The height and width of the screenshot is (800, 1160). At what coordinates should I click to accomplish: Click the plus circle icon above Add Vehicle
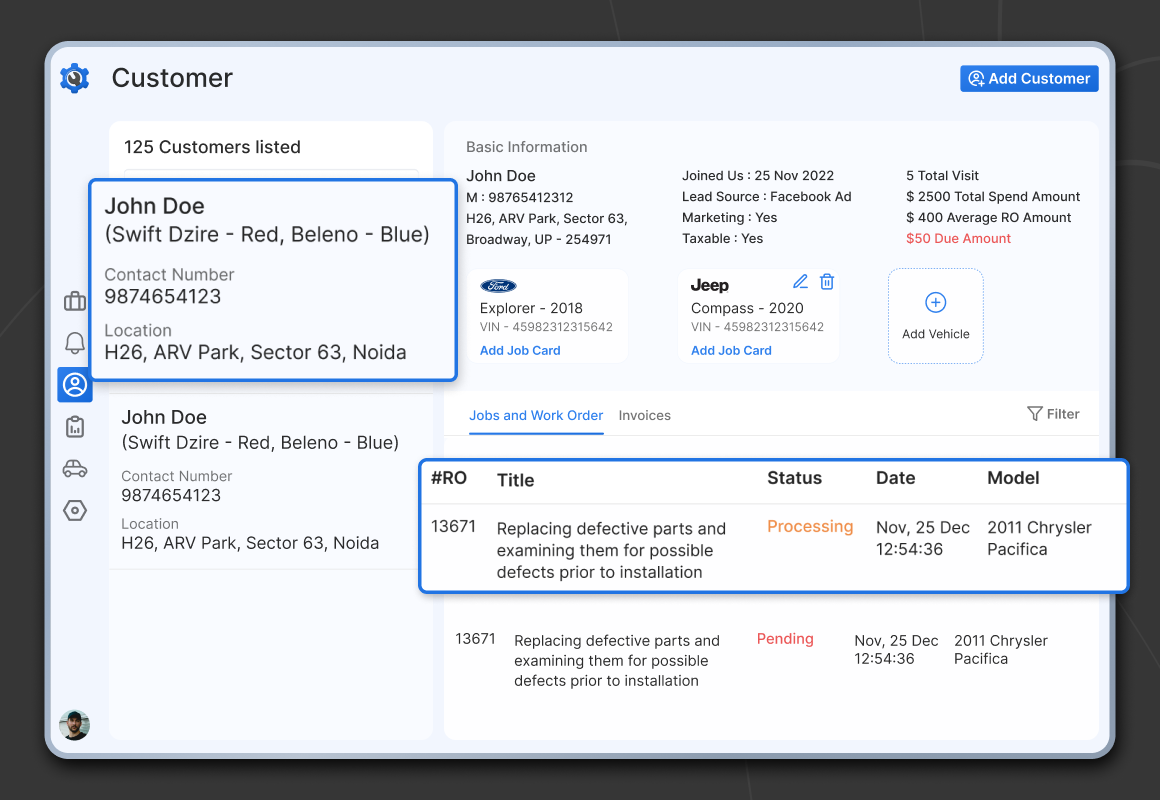[x=936, y=303]
